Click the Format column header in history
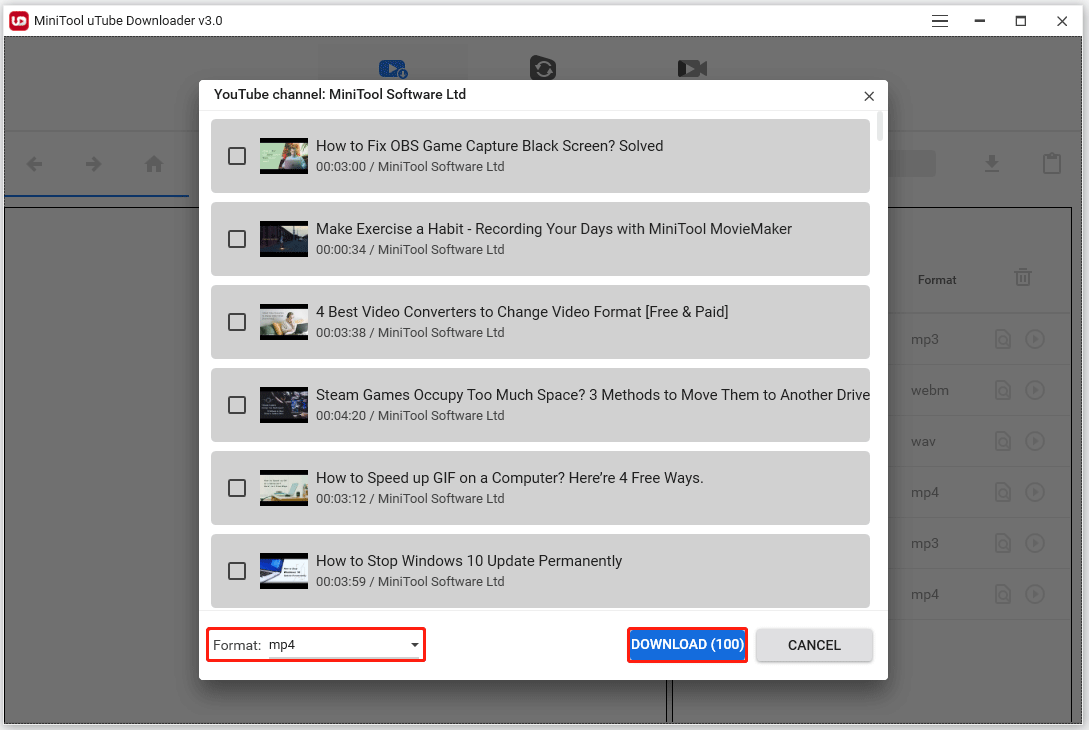 click(937, 280)
